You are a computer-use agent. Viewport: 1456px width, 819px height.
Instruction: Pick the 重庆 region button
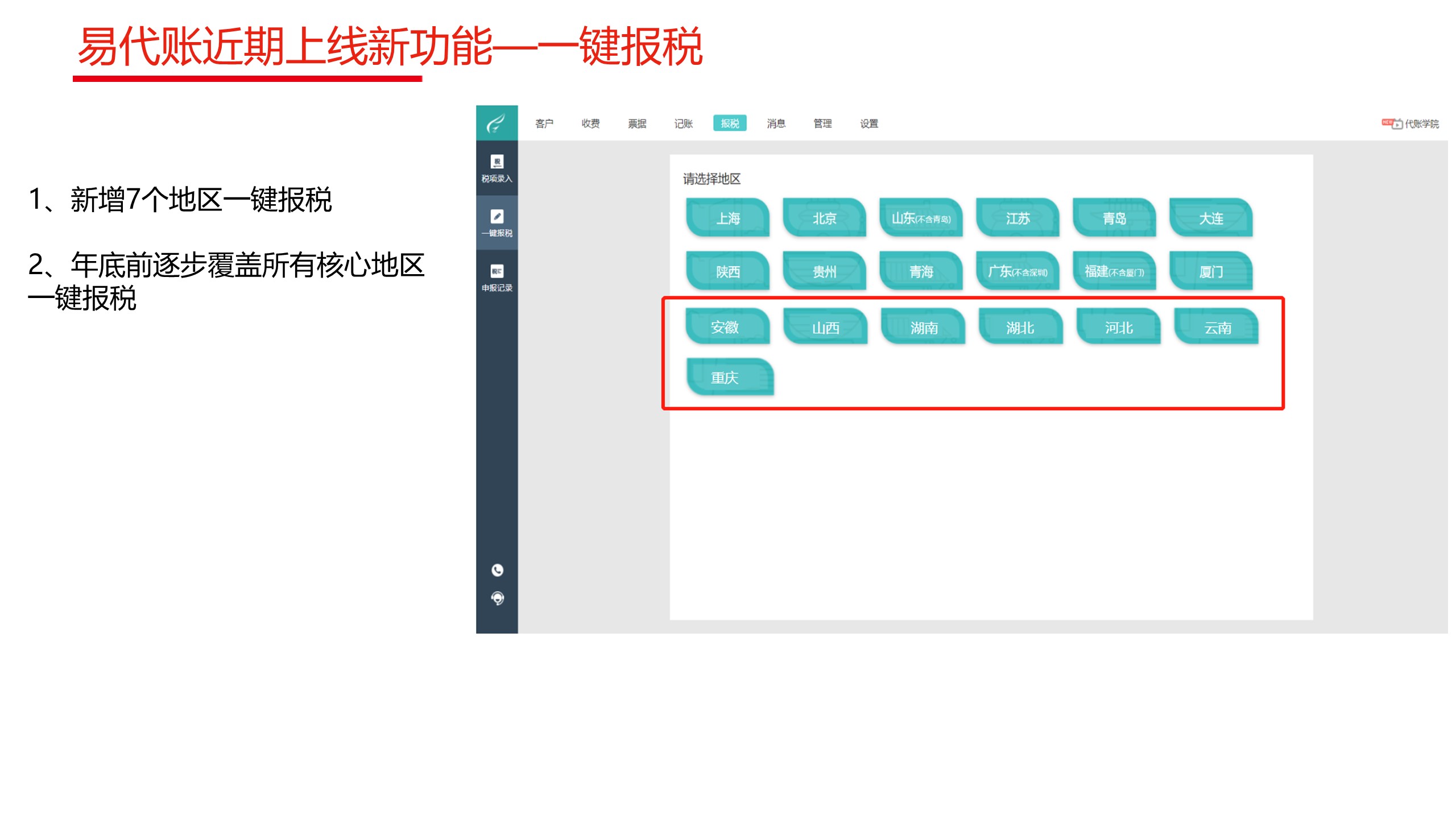[730, 377]
